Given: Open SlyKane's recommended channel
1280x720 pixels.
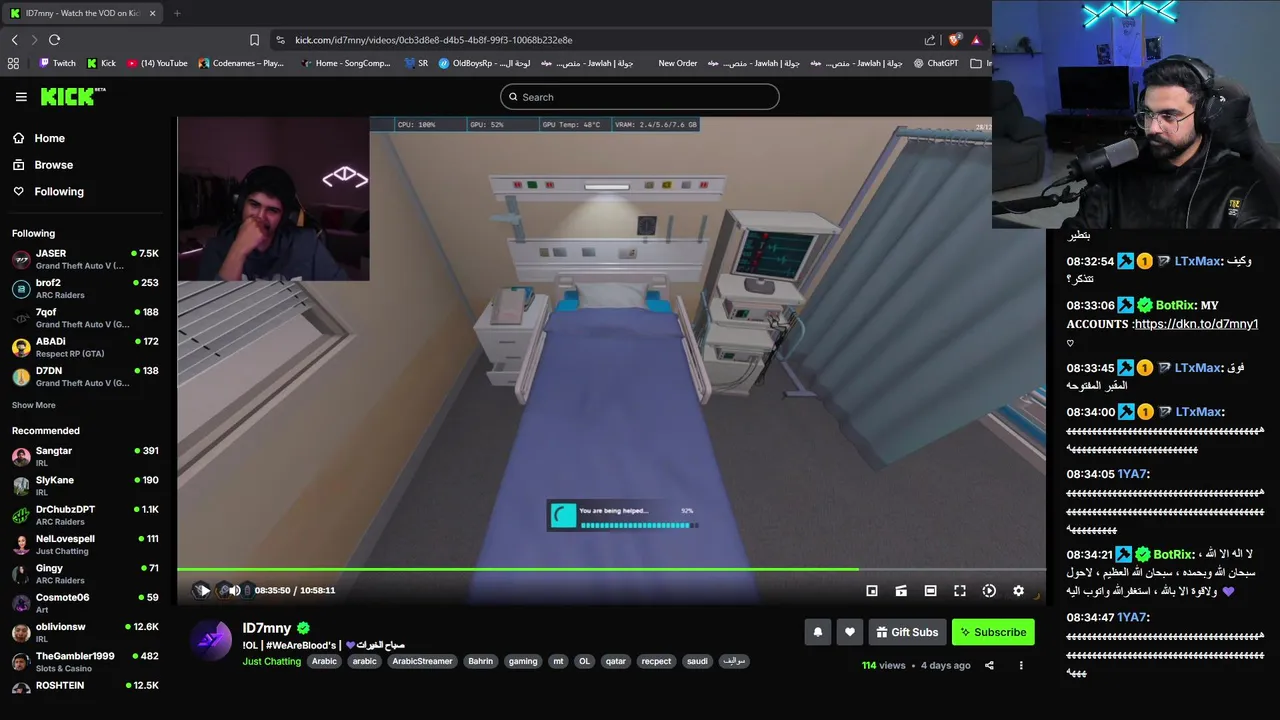Looking at the screenshot, I should coord(85,486).
